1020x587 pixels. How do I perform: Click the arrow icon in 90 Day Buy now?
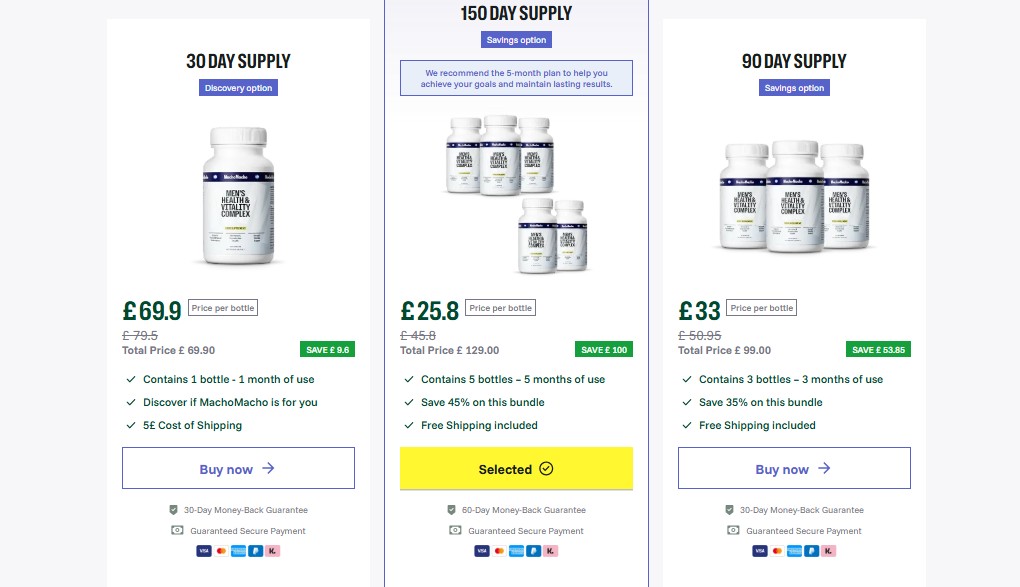pyautogui.click(x=824, y=468)
